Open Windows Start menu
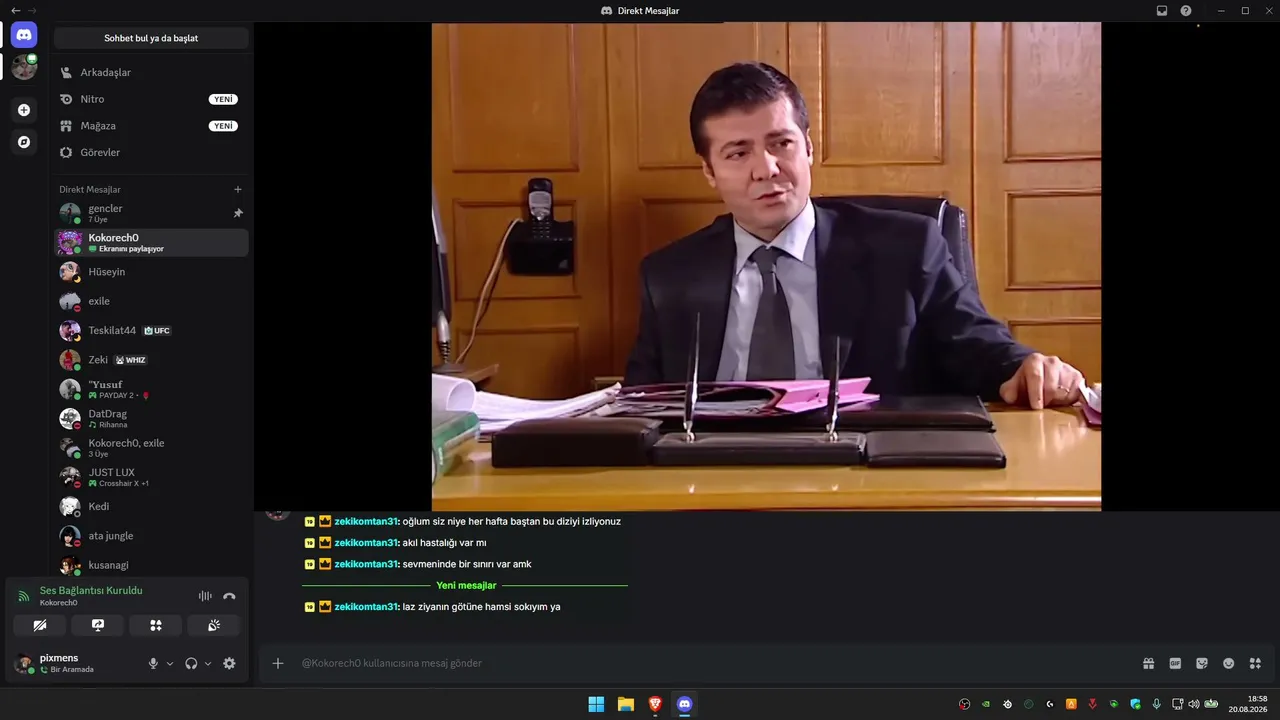The image size is (1280, 720). pyautogui.click(x=596, y=704)
